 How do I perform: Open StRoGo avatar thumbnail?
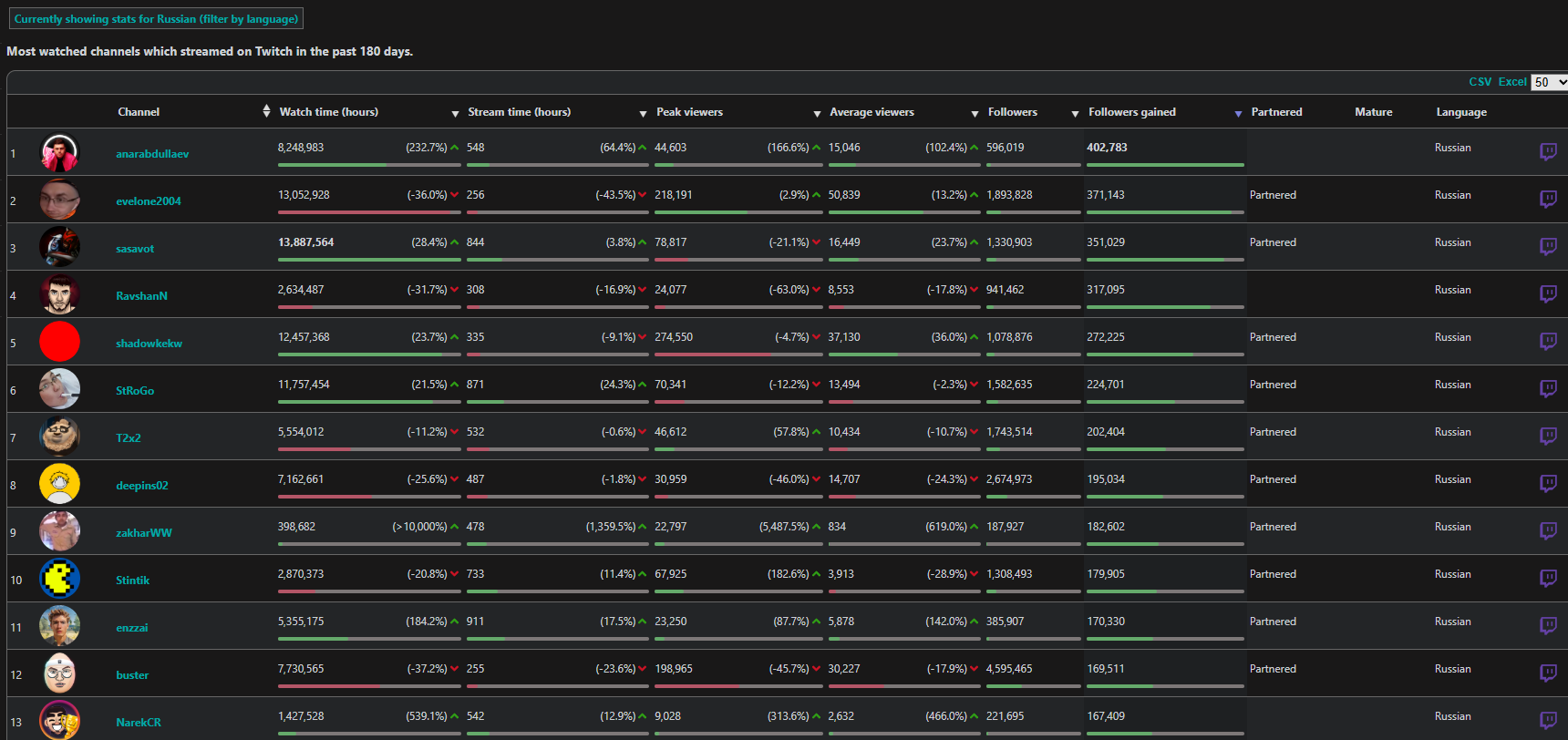59,389
